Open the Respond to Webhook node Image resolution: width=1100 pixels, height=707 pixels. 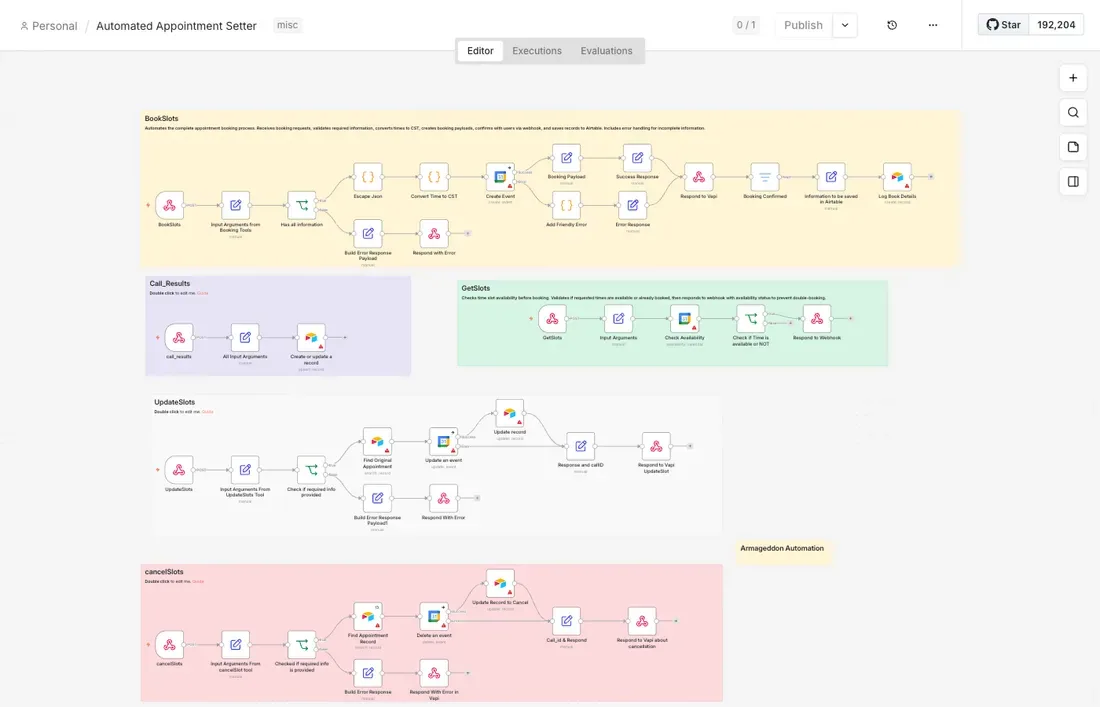coord(817,318)
